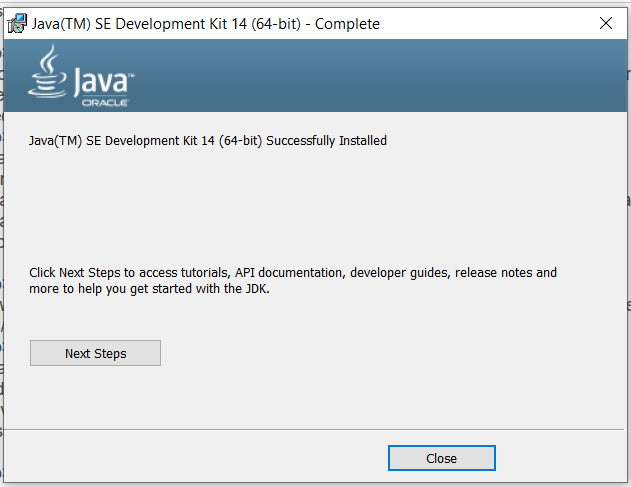Open the Next Steps tutorials button
The height and width of the screenshot is (487, 631).
pos(95,353)
